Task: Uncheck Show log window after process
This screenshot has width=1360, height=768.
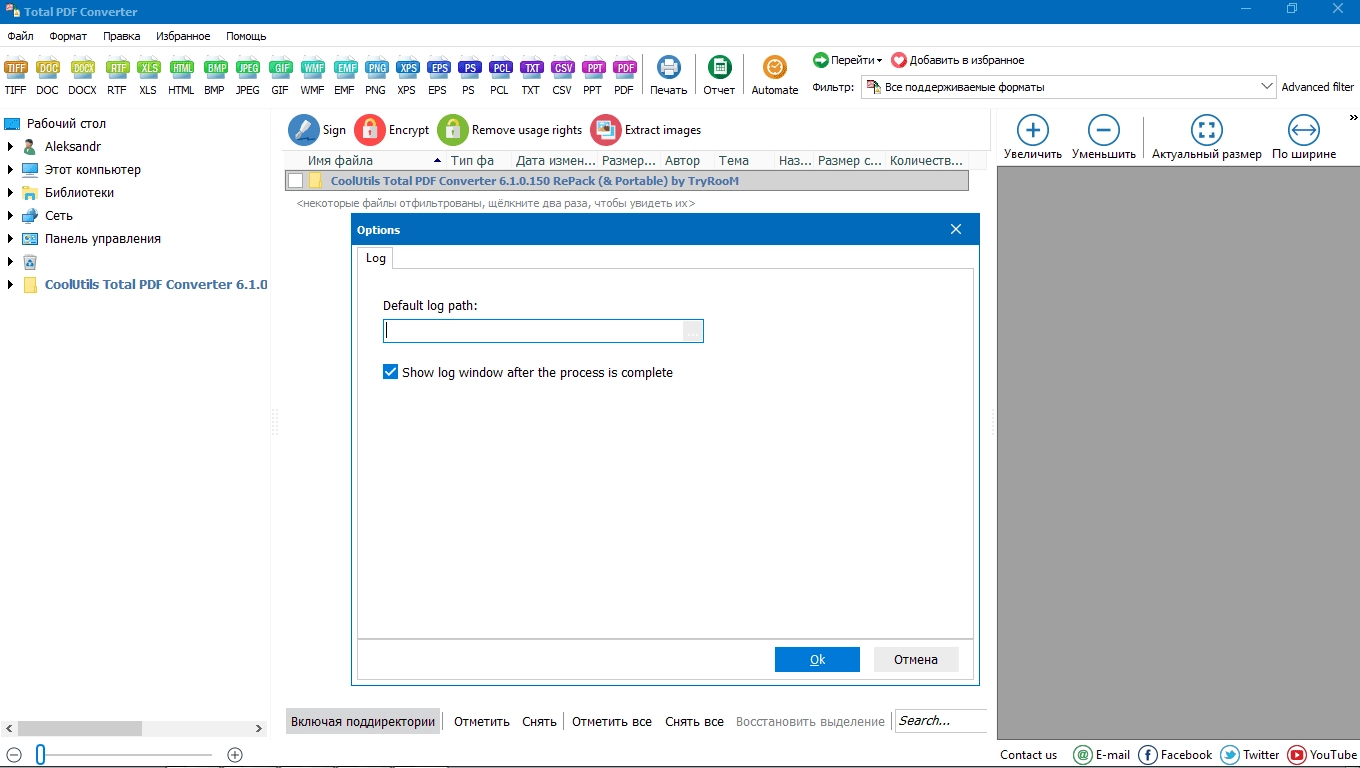Action: [x=391, y=372]
